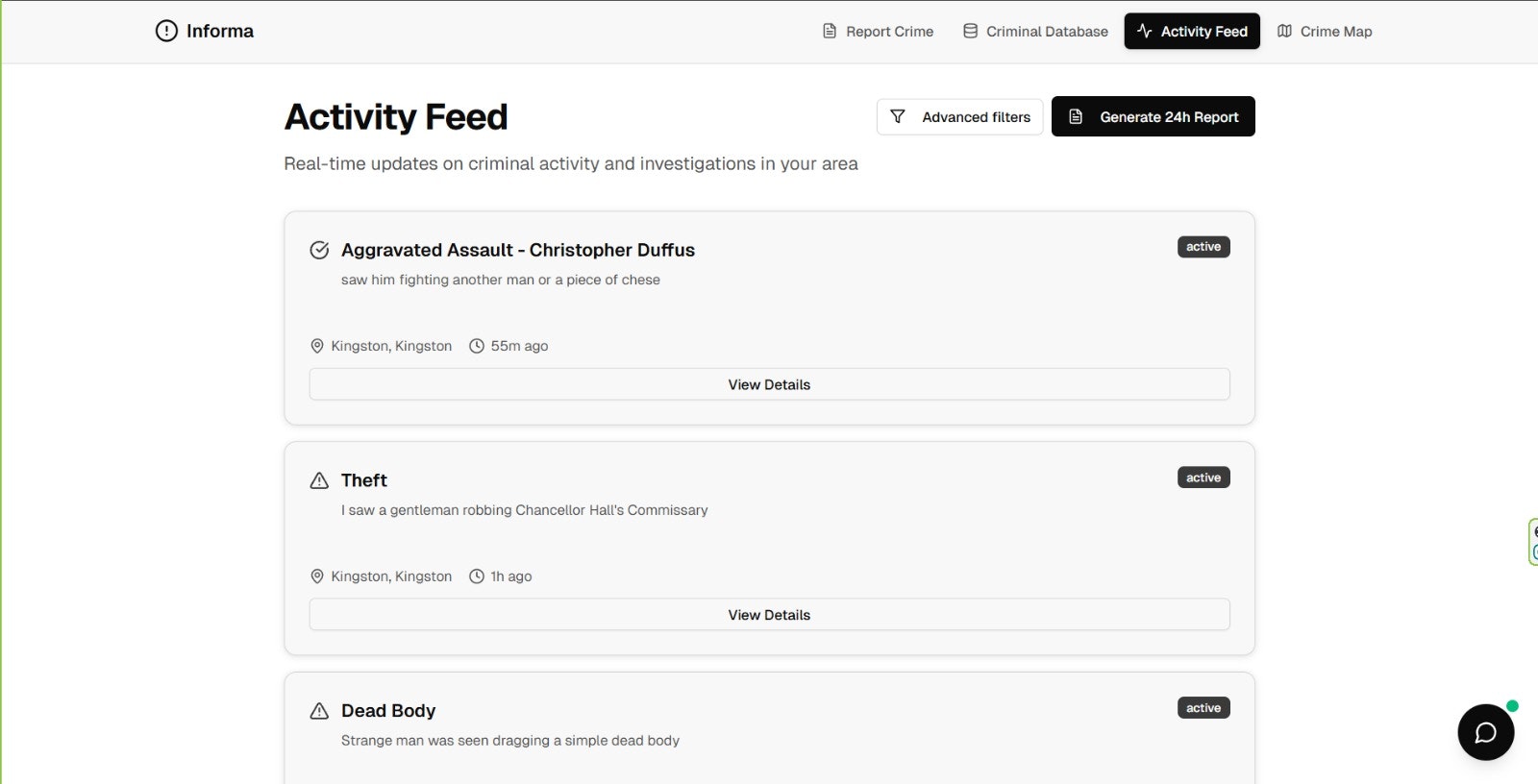Click the active badge on Aggravated Assault
Viewport: 1538px width, 784px height.
point(1203,247)
